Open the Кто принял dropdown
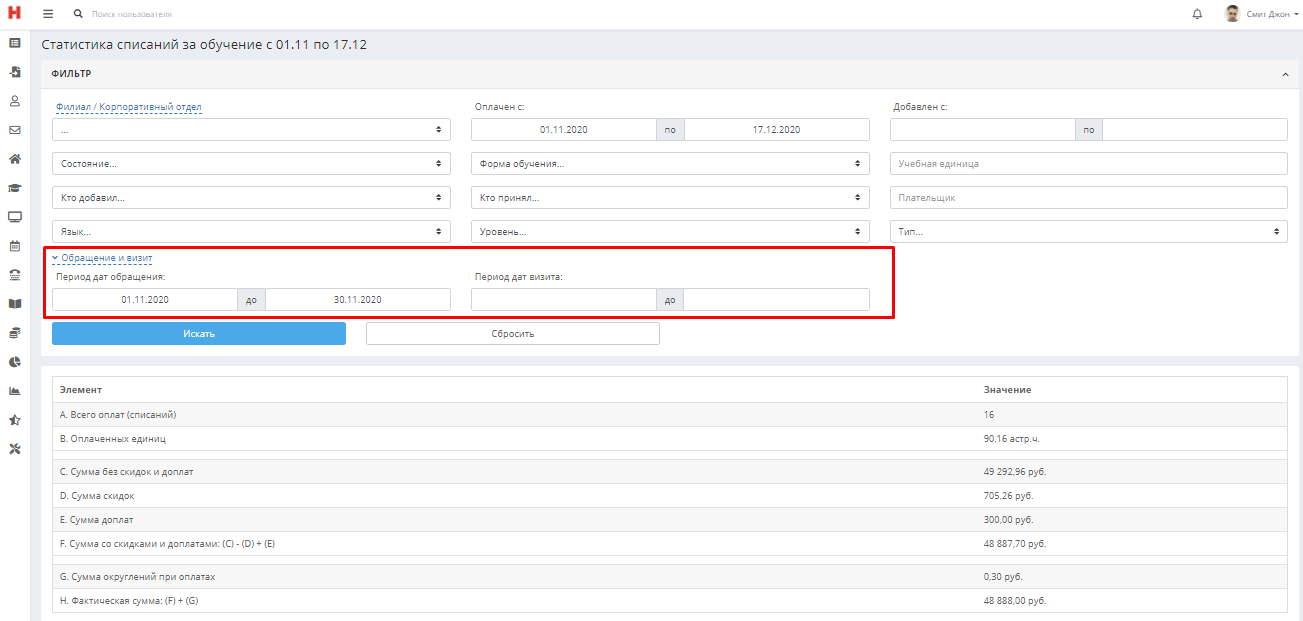The width and height of the screenshot is (1303, 621). point(670,197)
